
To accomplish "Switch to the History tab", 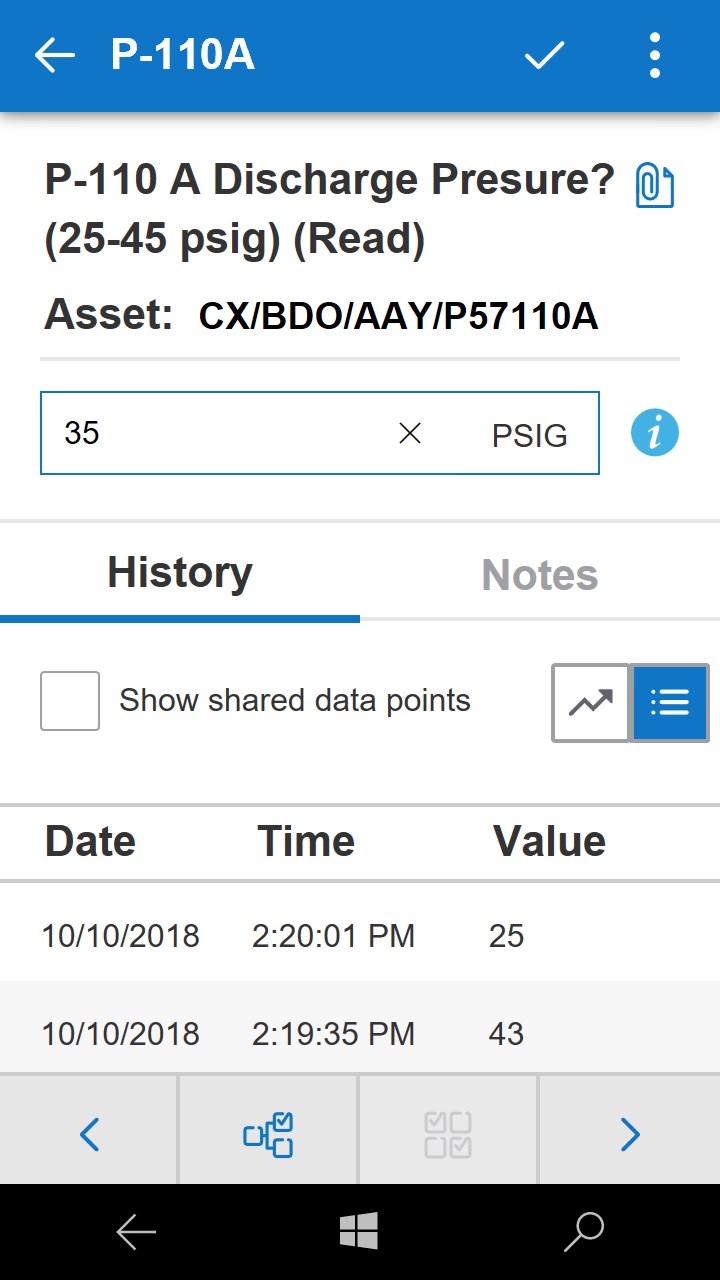I will point(180,574).
